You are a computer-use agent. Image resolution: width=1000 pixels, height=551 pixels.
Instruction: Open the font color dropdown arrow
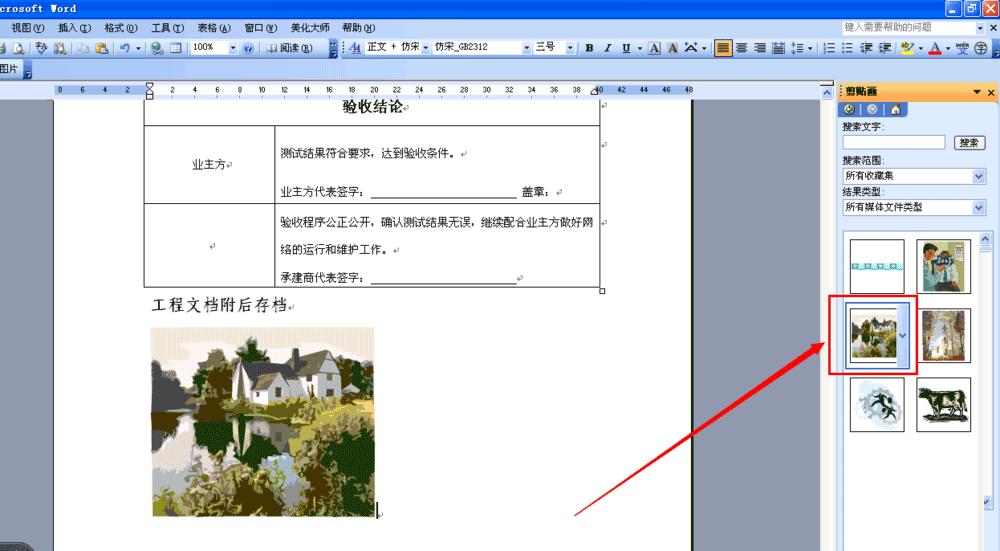click(948, 48)
